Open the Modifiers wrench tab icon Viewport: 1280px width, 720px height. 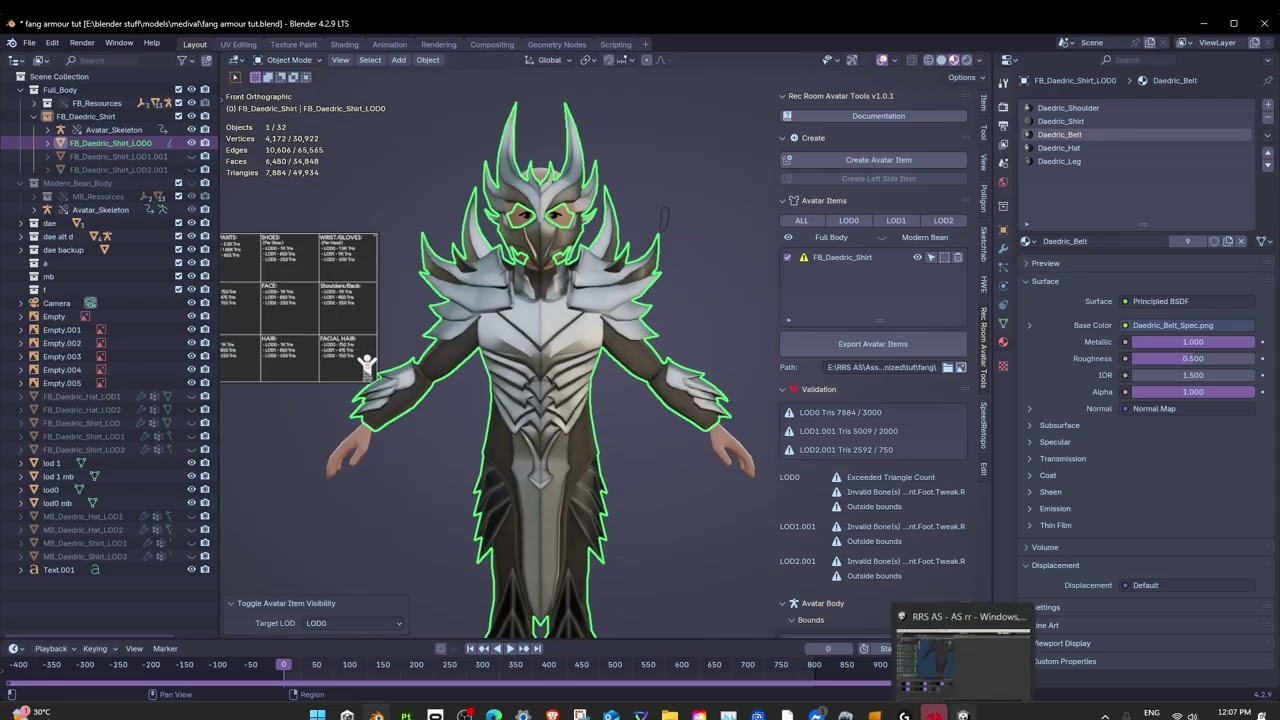1003,248
